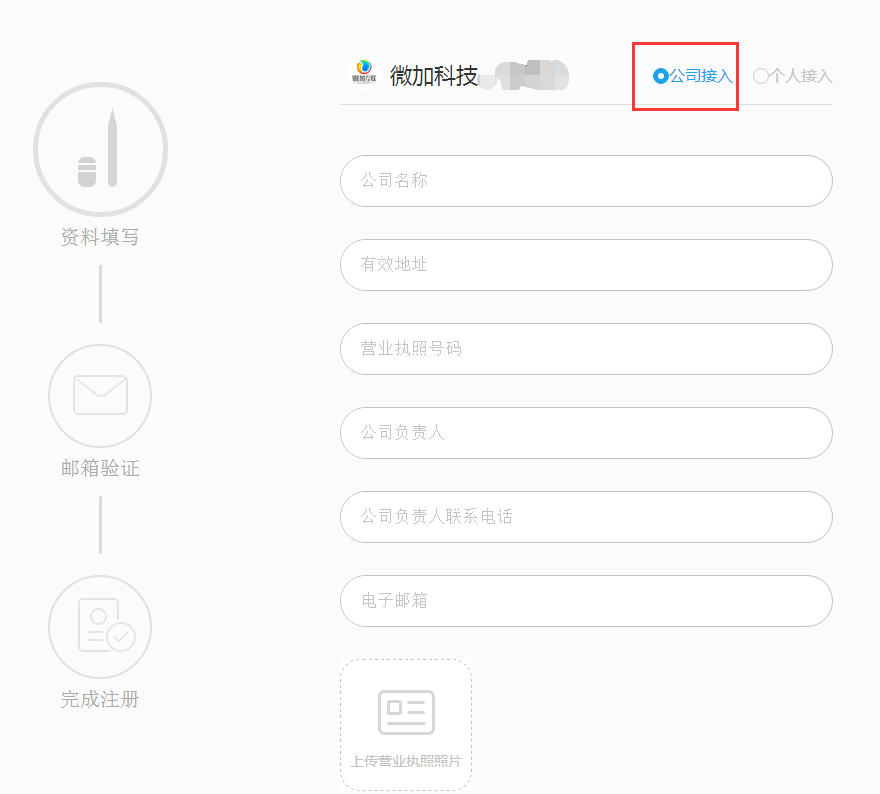Screen dimensions: 880x794
Task: Click into the 有效地址 field
Action: click(x=586, y=265)
